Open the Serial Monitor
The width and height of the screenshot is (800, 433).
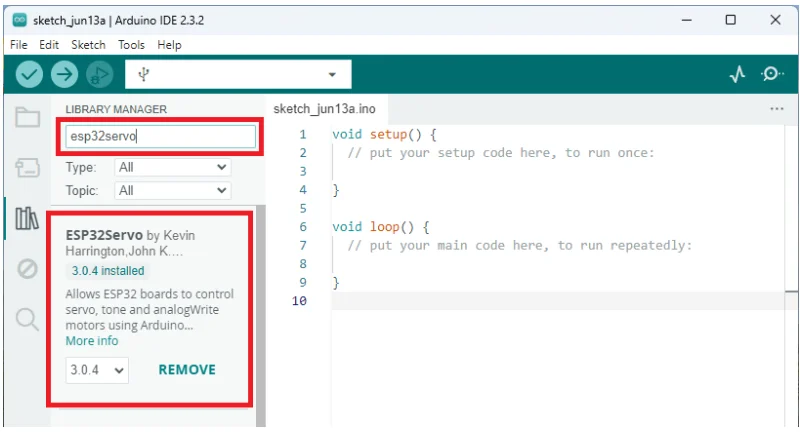pos(772,74)
